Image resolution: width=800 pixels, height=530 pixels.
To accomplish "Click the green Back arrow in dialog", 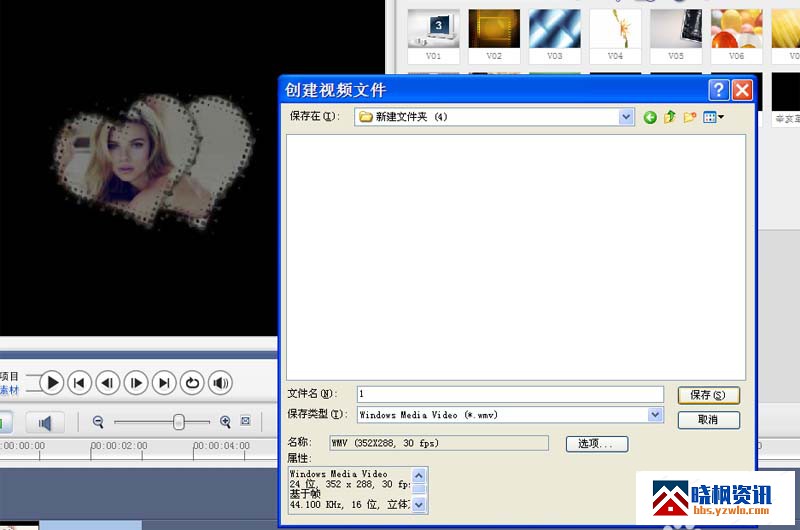I will point(650,117).
